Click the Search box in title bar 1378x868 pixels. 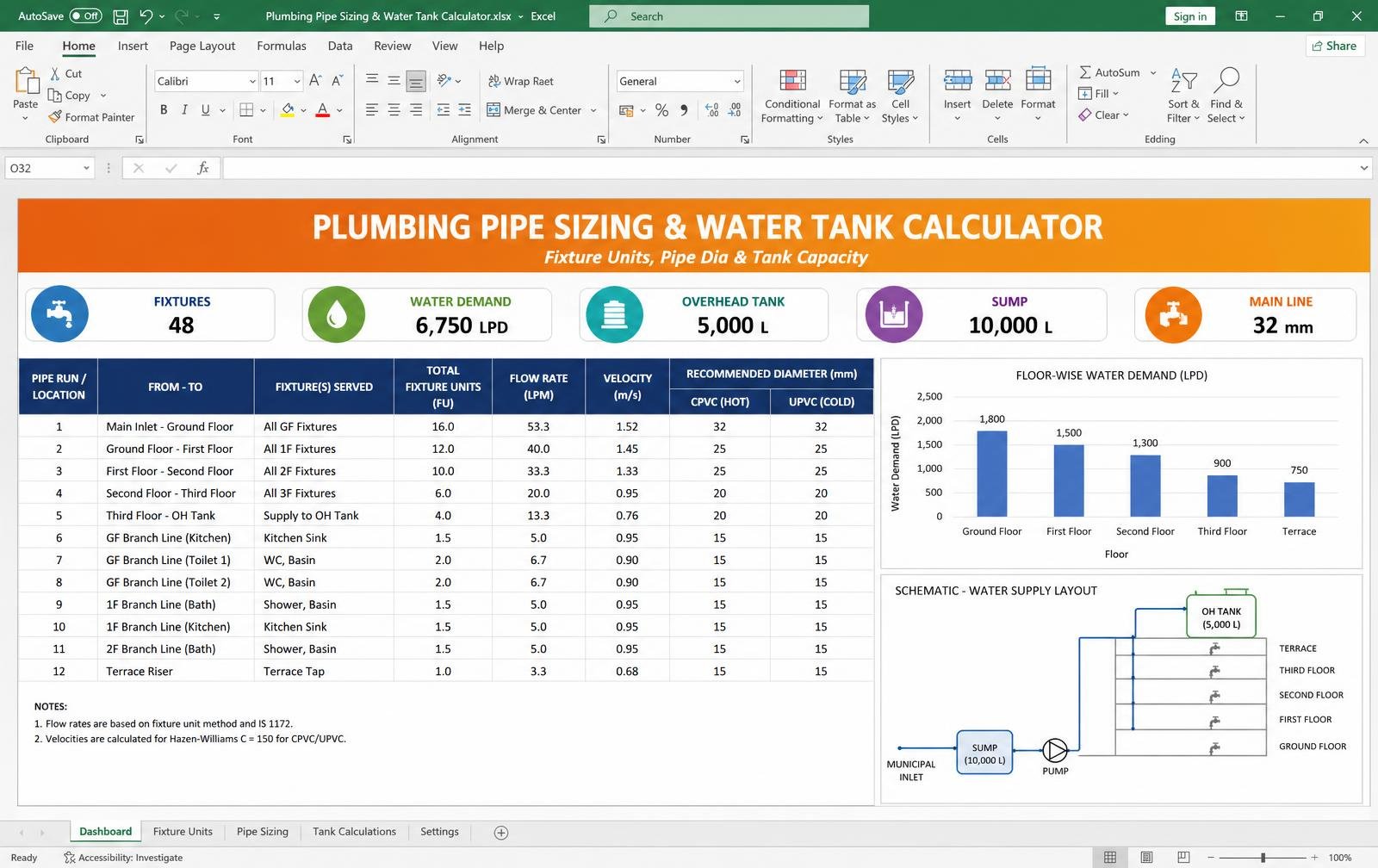(729, 16)
